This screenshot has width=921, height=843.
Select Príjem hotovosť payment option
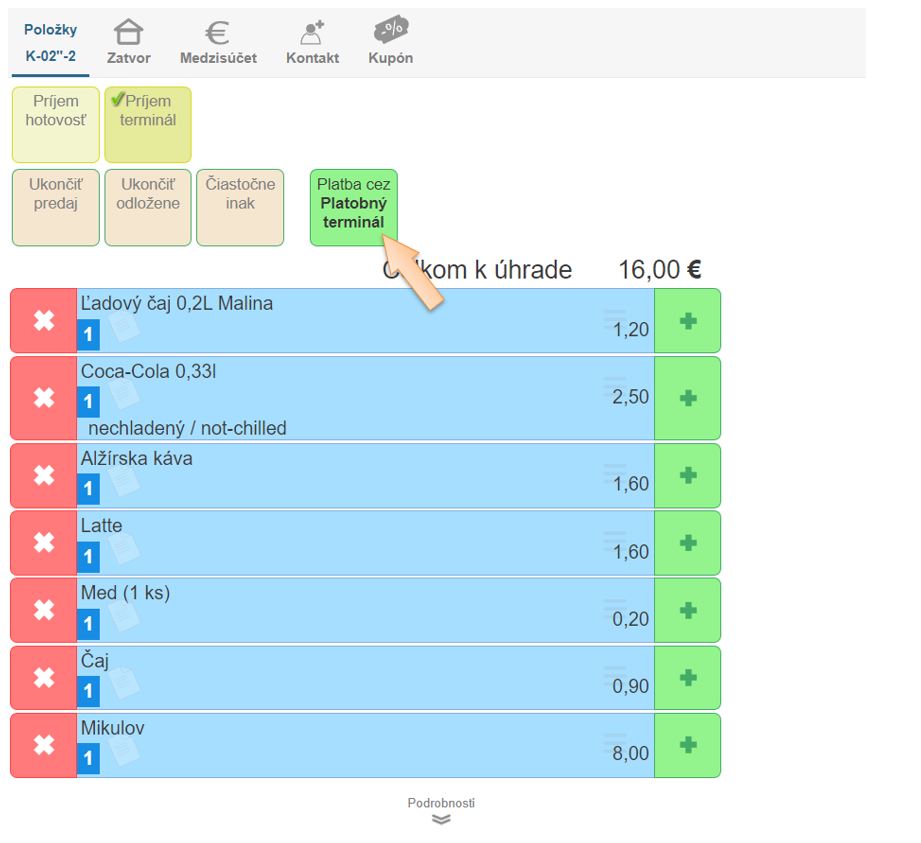(x=56, y=124)
